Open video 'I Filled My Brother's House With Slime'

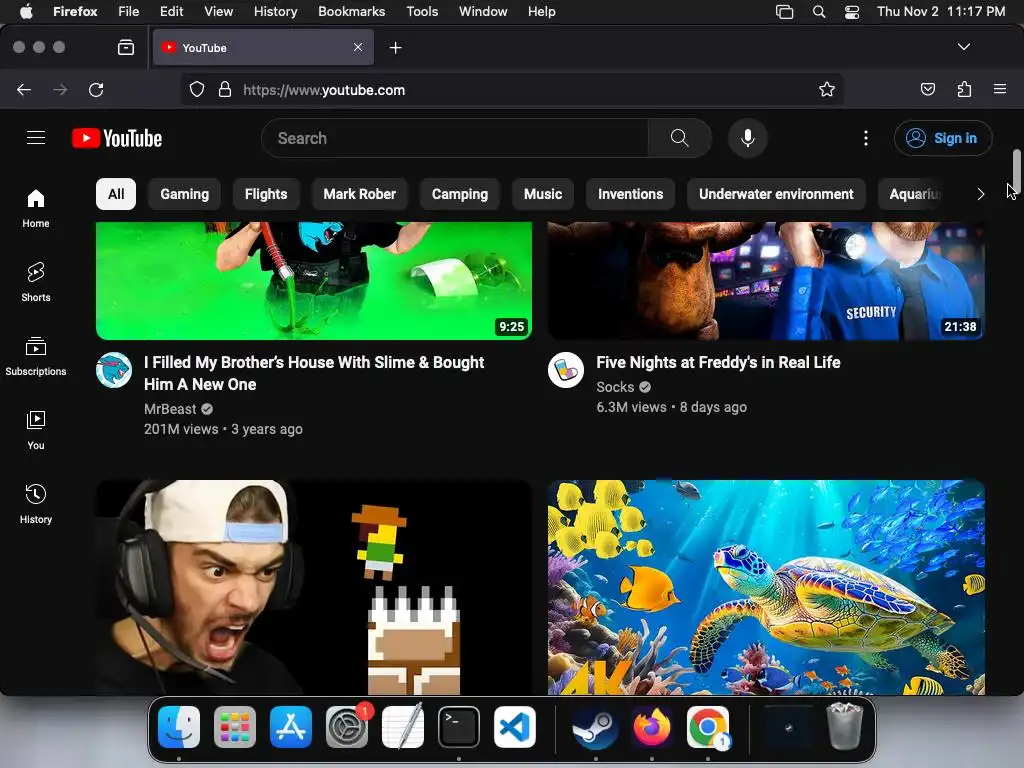click(313, 373)
